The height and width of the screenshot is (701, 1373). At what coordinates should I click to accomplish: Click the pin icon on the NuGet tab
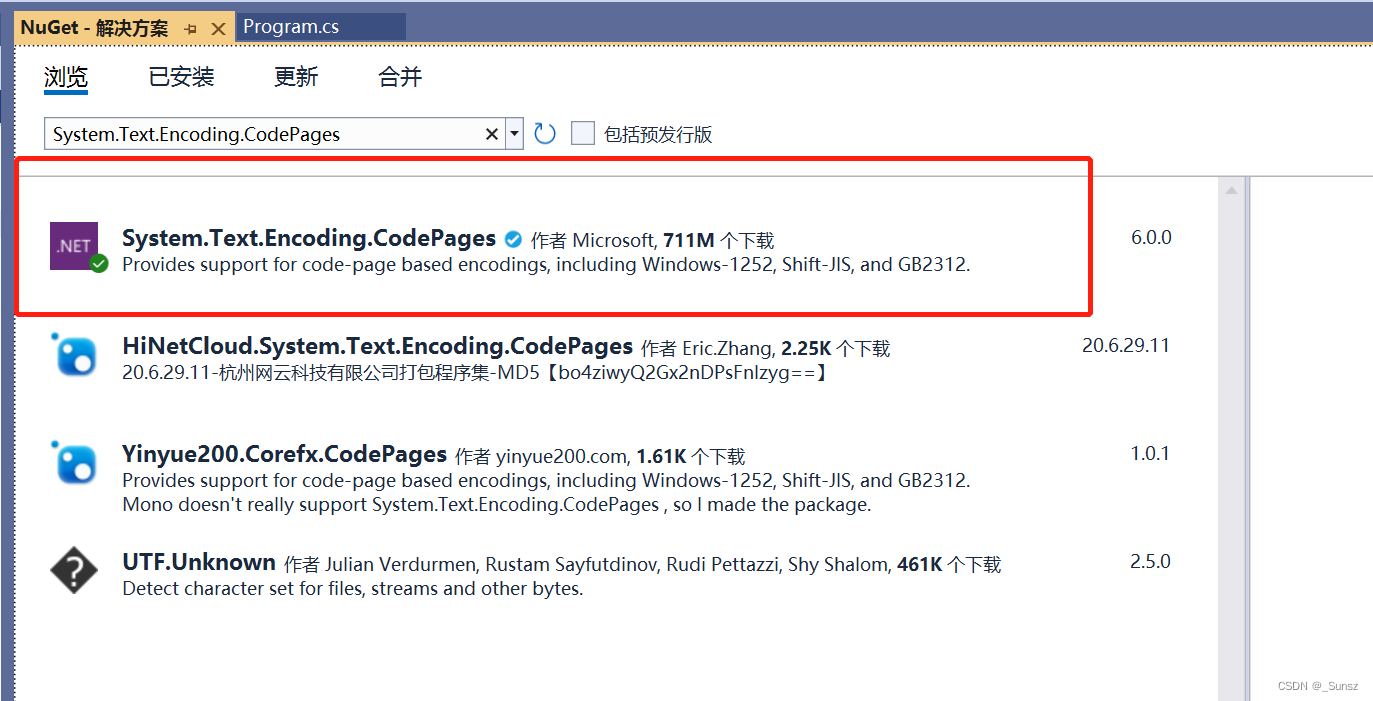[190, 27]
